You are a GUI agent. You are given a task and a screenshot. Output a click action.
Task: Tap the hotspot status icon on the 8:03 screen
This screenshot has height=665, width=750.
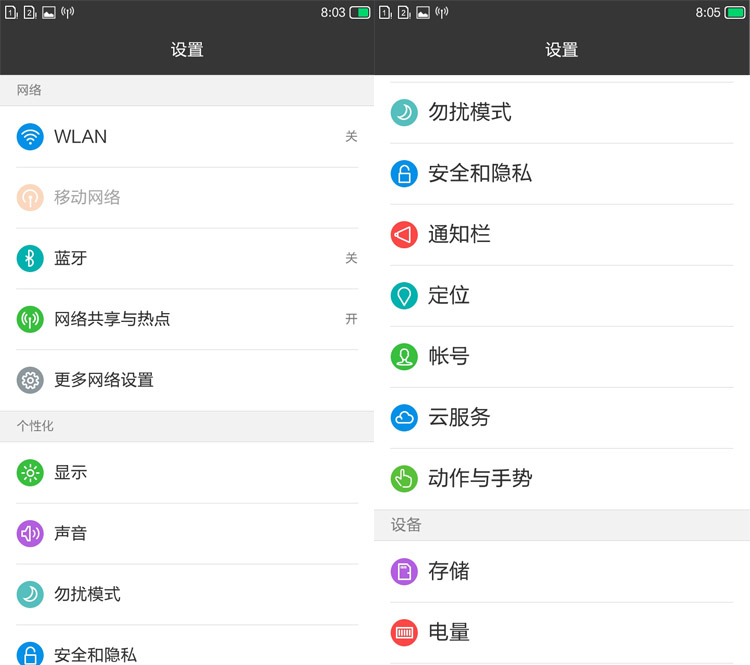coord(67,12)
